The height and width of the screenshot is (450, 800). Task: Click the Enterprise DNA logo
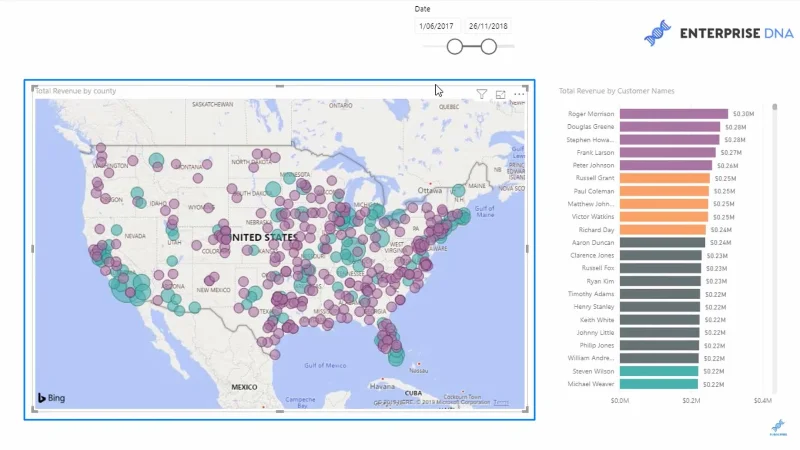(718, 33)
